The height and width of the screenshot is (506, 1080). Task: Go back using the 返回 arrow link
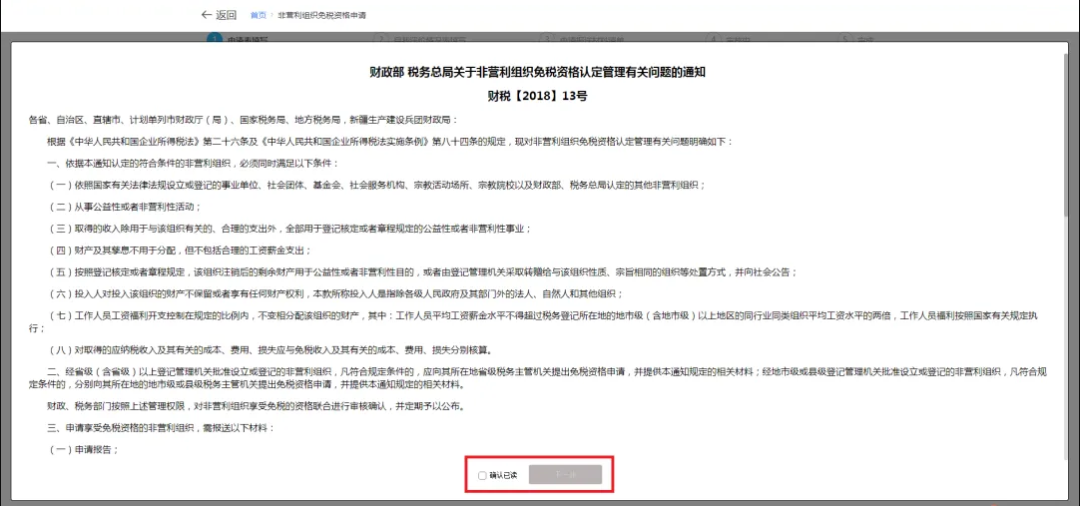pos(219,14)
